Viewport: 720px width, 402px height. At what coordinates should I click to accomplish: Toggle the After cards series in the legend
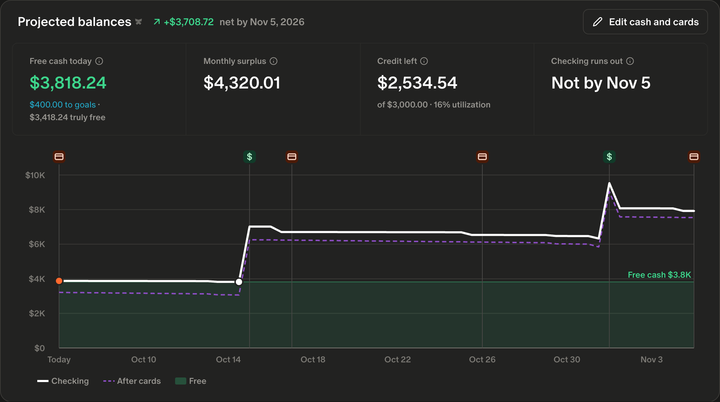click(x=132, y=381)
